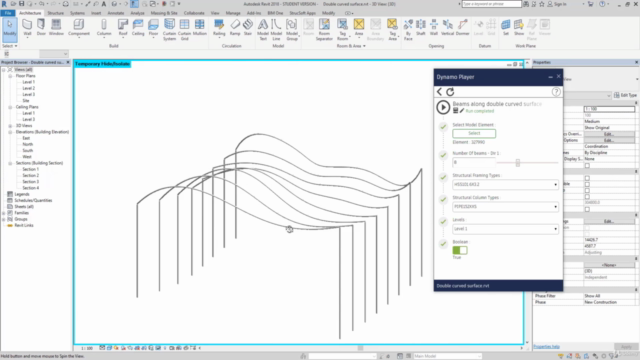
Task: Open the Levels dropdown in Dynamo Player
Action: 505,229
